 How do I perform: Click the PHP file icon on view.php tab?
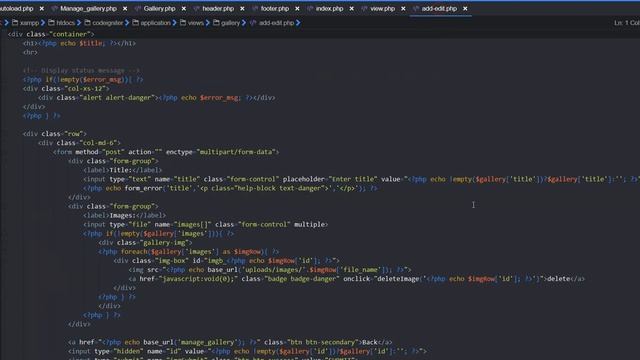tap(364, 9)
